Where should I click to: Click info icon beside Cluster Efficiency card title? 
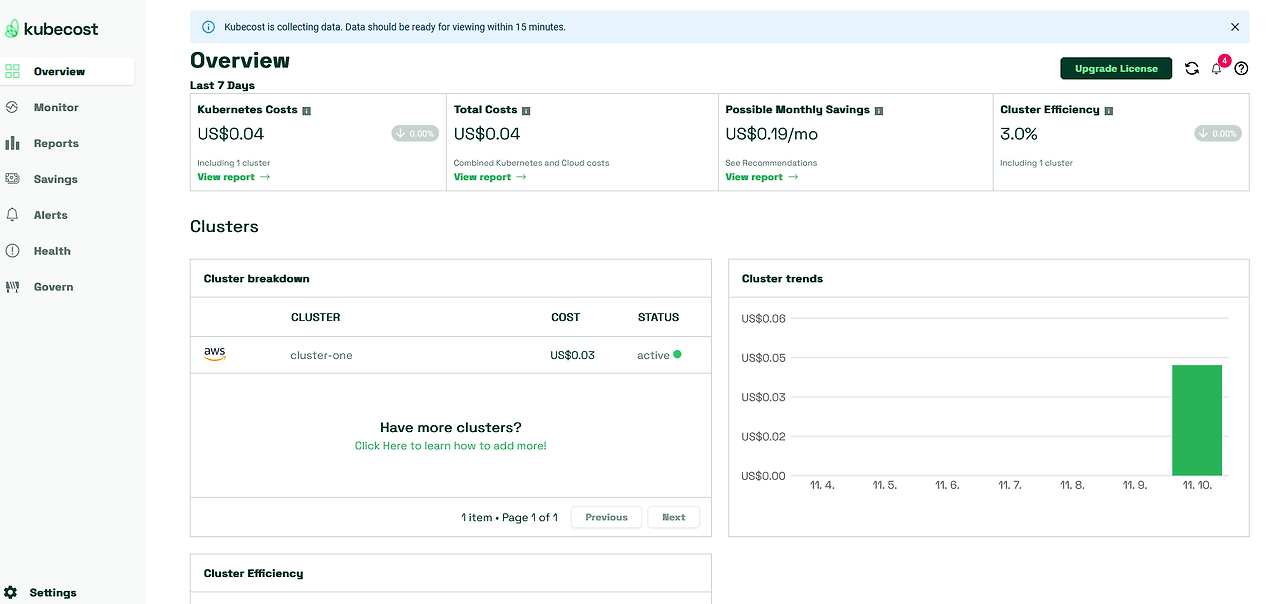pos(1109,111)
